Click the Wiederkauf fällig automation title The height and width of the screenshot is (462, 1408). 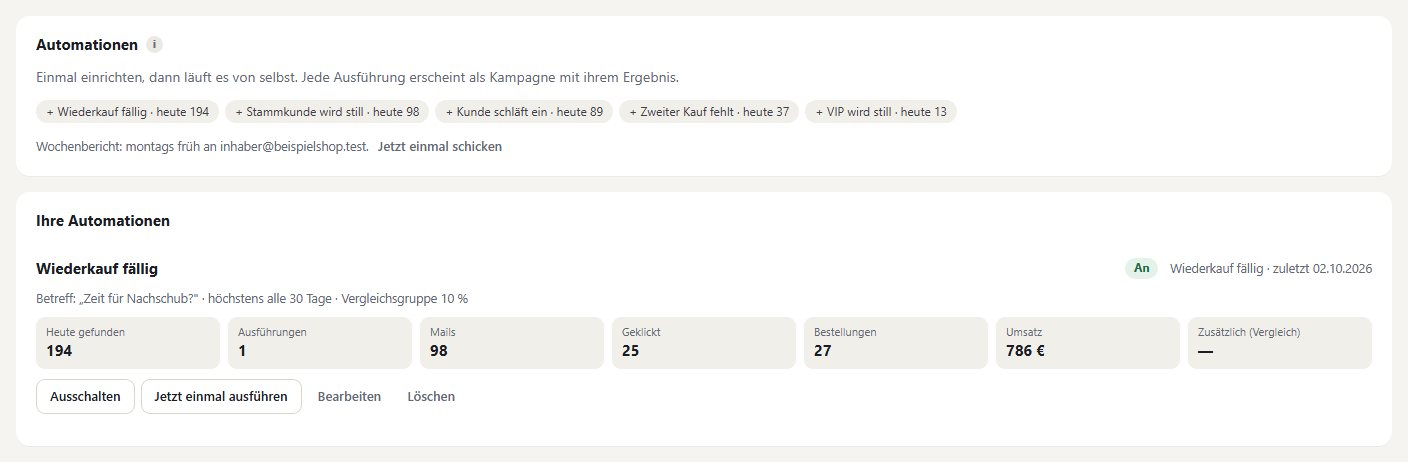click(97, 269)
